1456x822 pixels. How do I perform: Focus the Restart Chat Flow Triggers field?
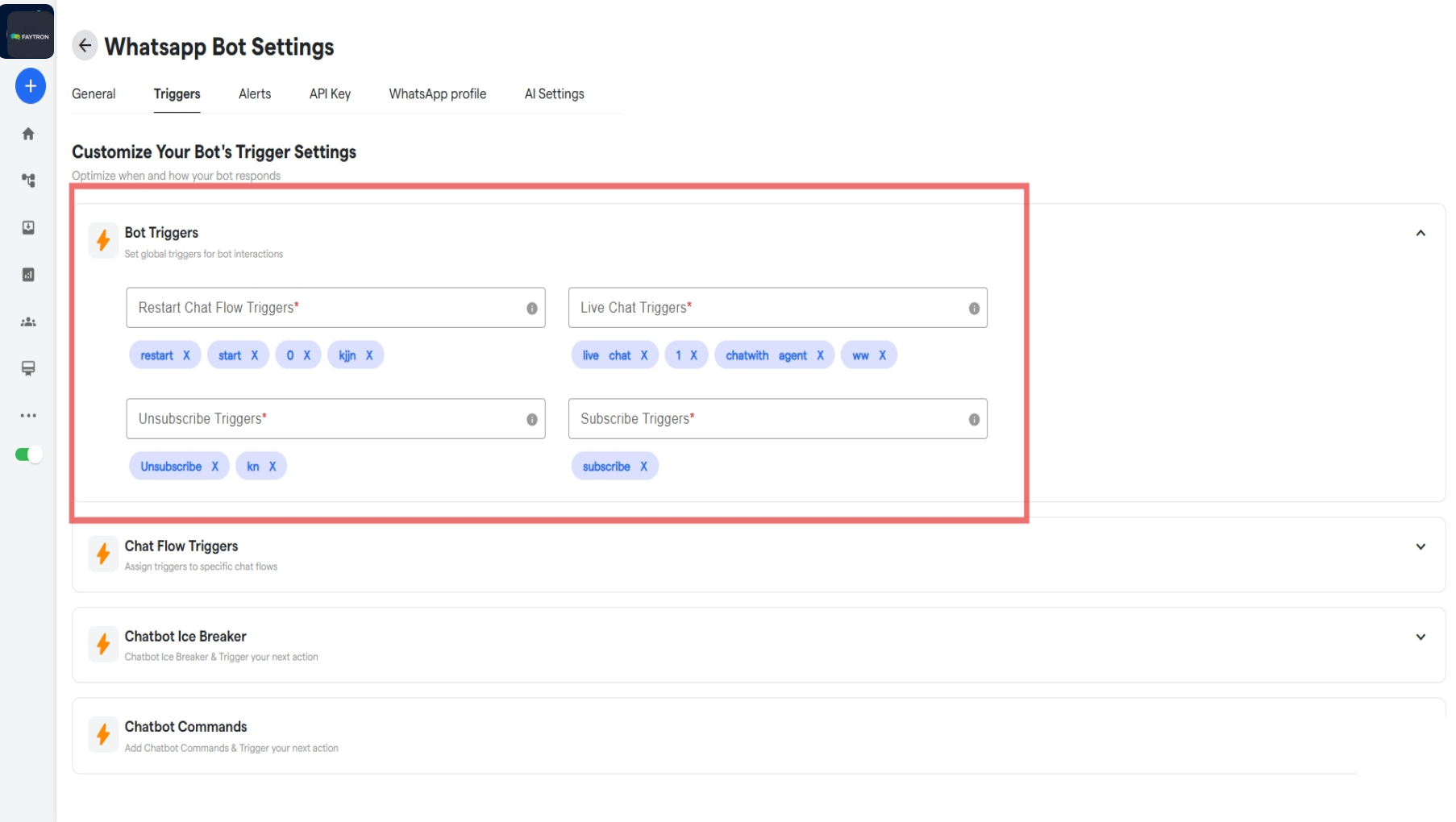coord(335,308)
